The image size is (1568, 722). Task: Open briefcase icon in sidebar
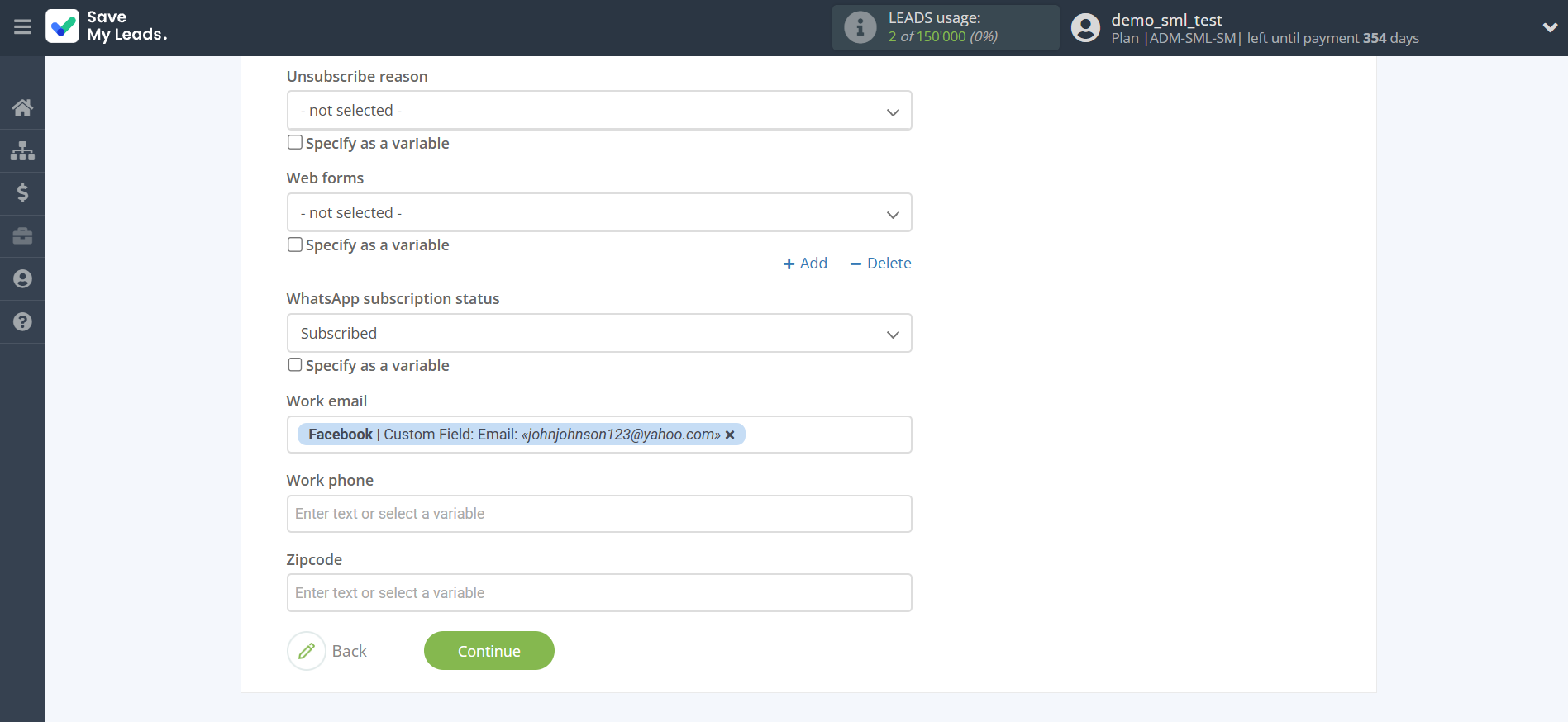(x=22, y=236)
